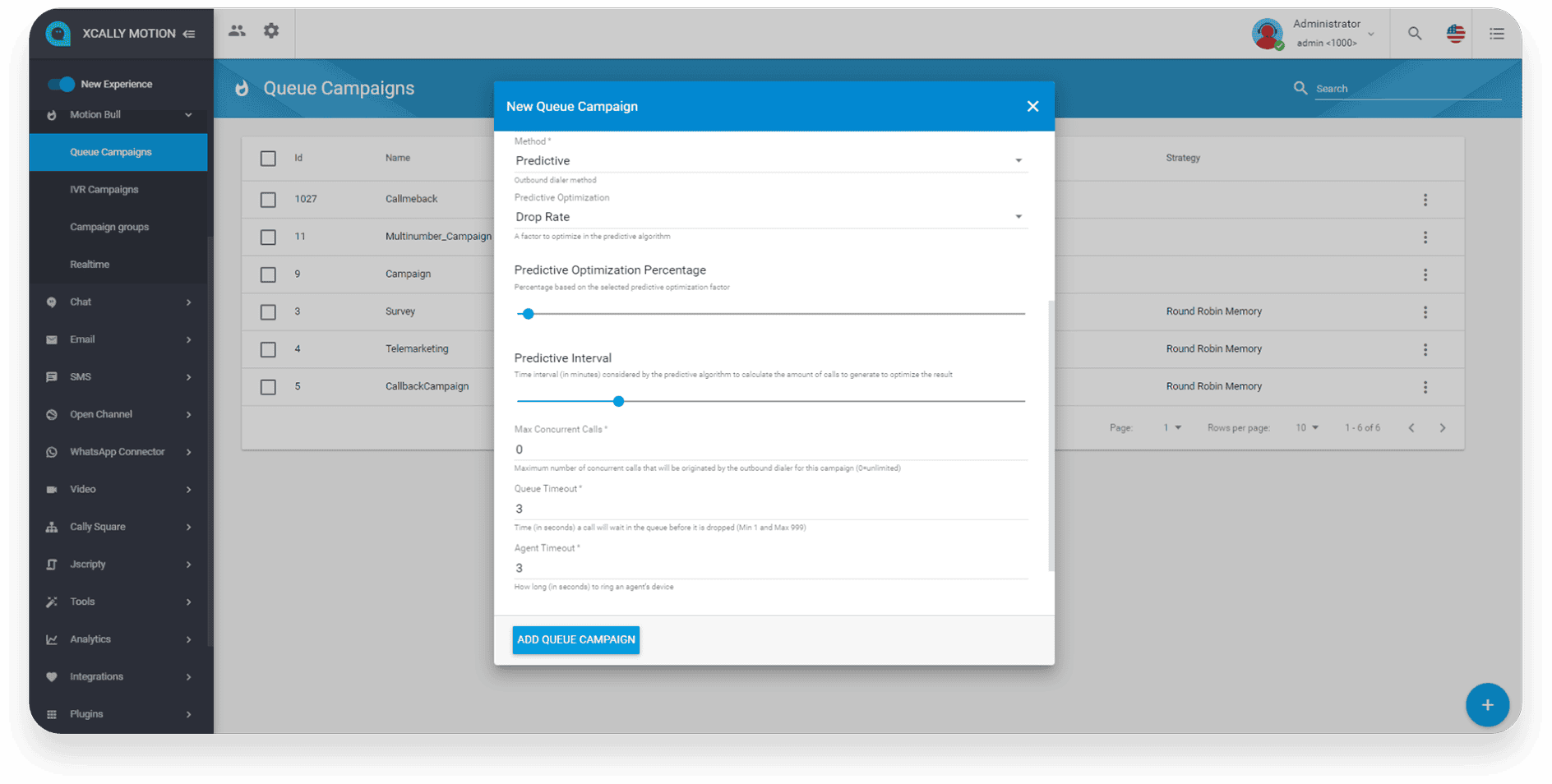Open the Page number dropdown

[1172, 428]
